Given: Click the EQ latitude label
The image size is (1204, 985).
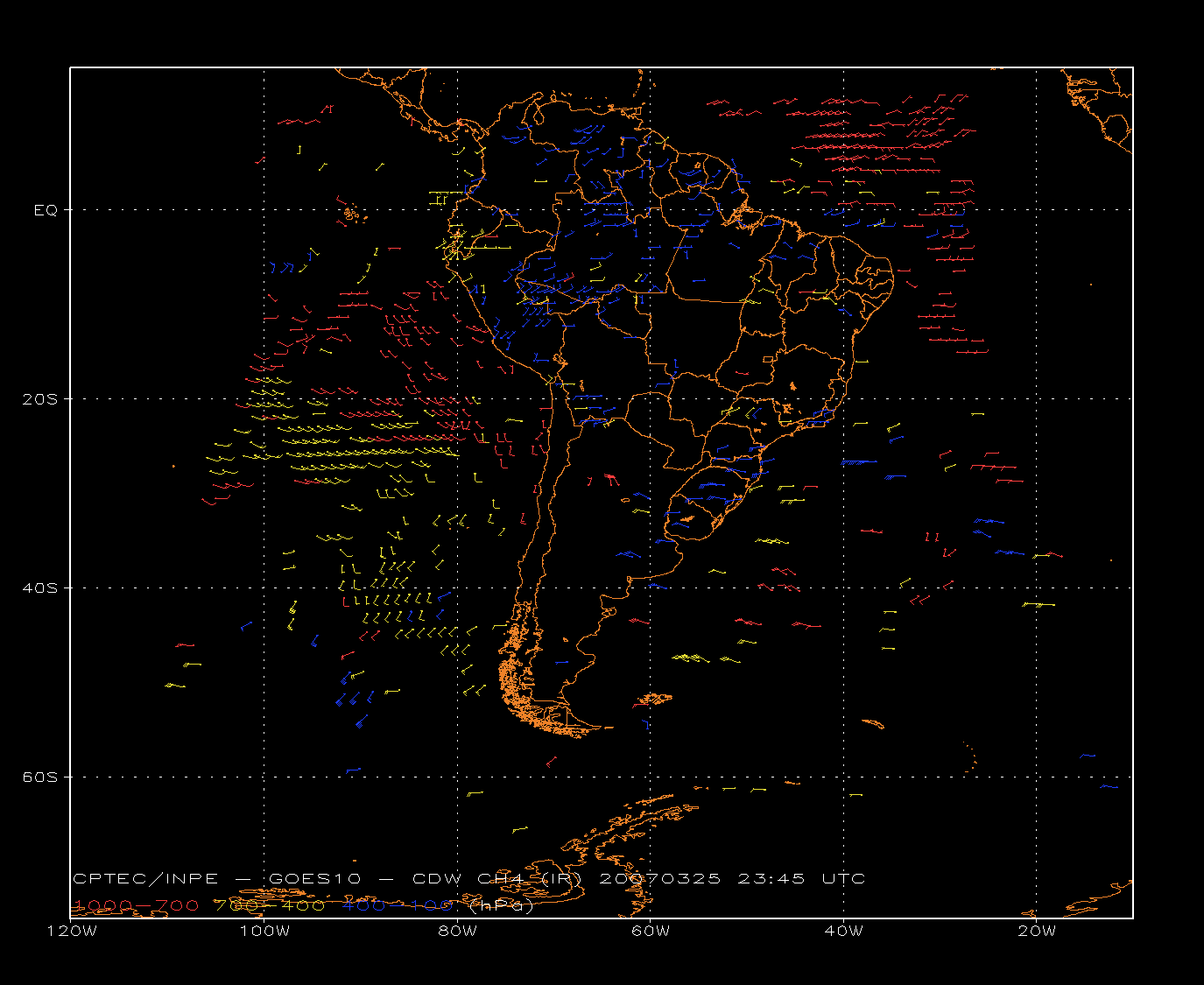Looking at the screenshot, I should tap(46, 210).
